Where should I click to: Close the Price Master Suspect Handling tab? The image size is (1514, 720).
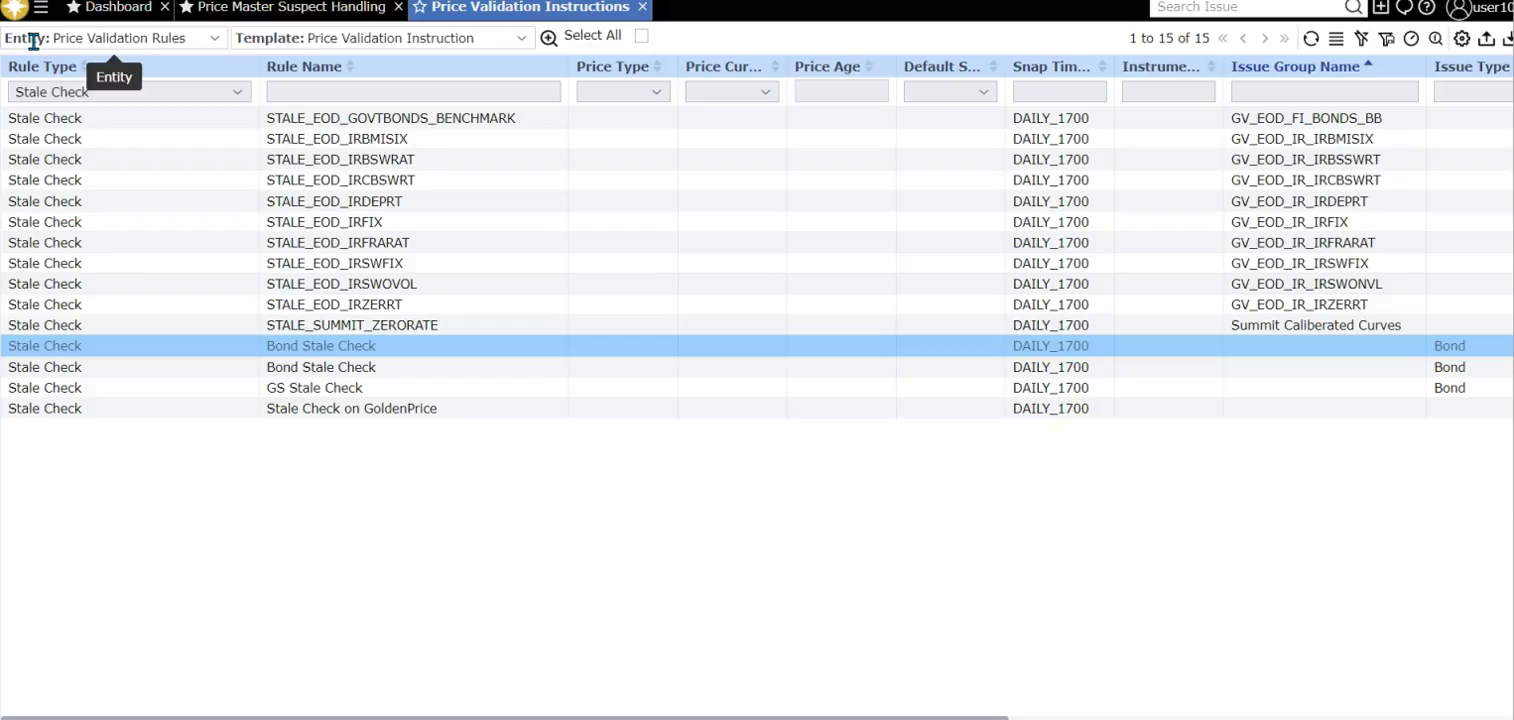tap(399, 7)
